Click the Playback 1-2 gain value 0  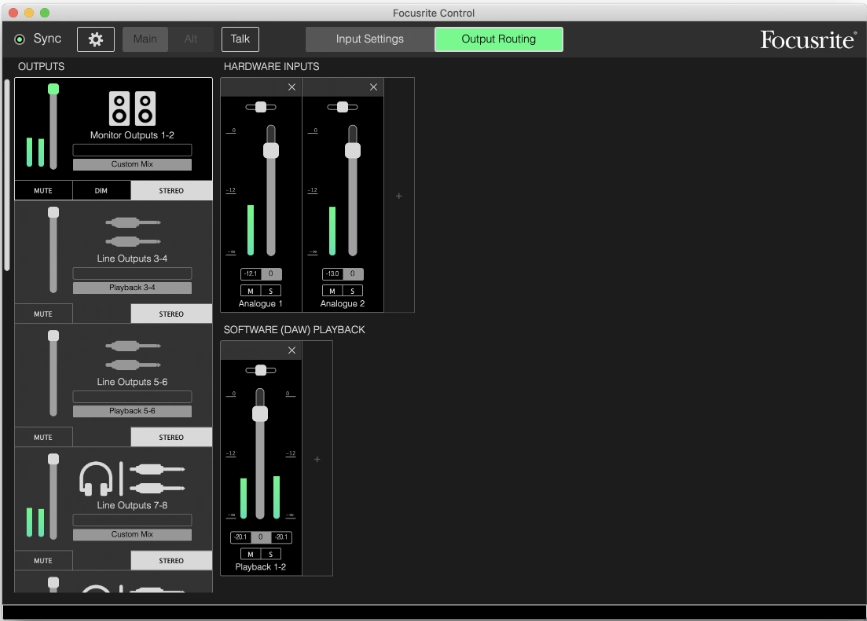pyautogui.click(x=260, y=537)
